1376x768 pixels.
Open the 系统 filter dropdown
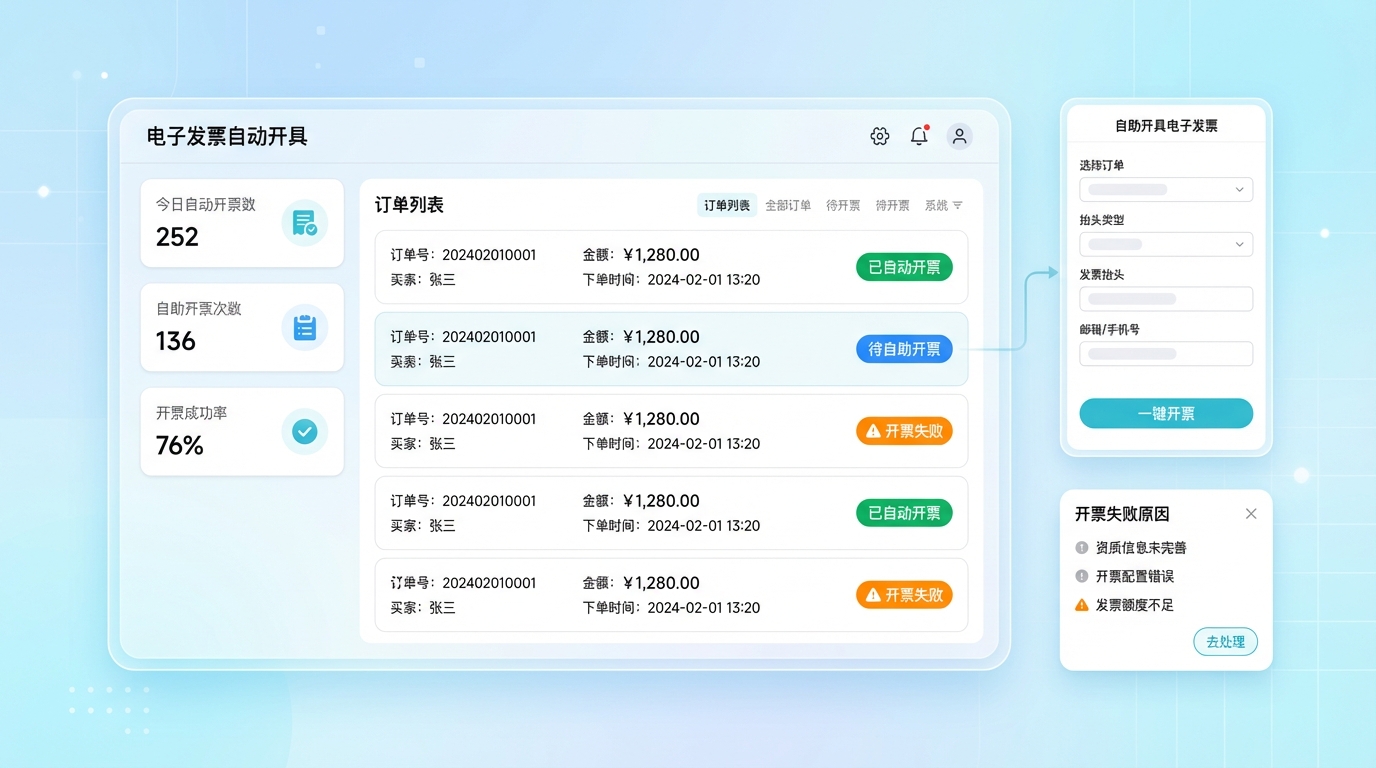point(943,206)
